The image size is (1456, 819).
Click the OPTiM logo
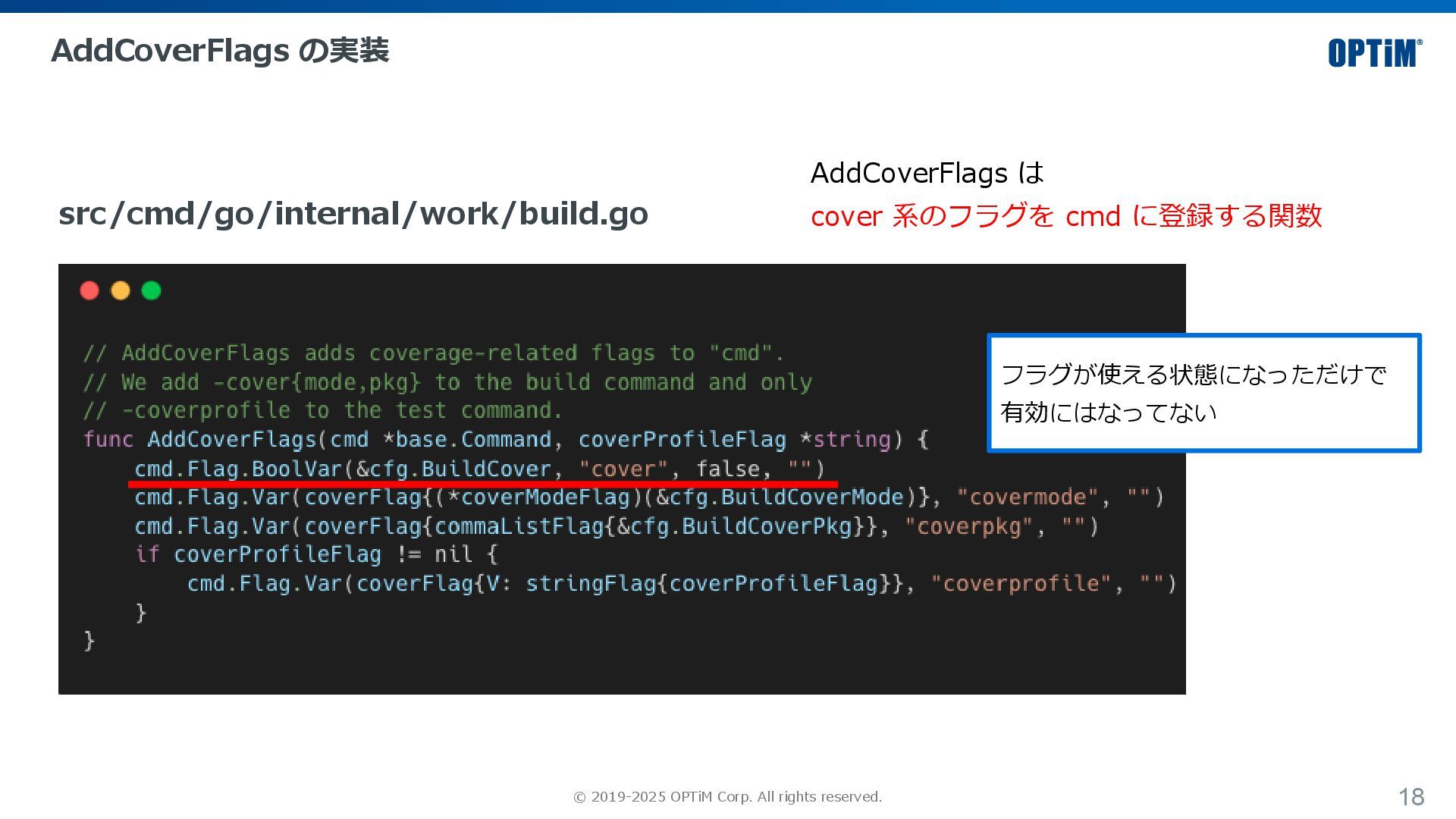1374,53
